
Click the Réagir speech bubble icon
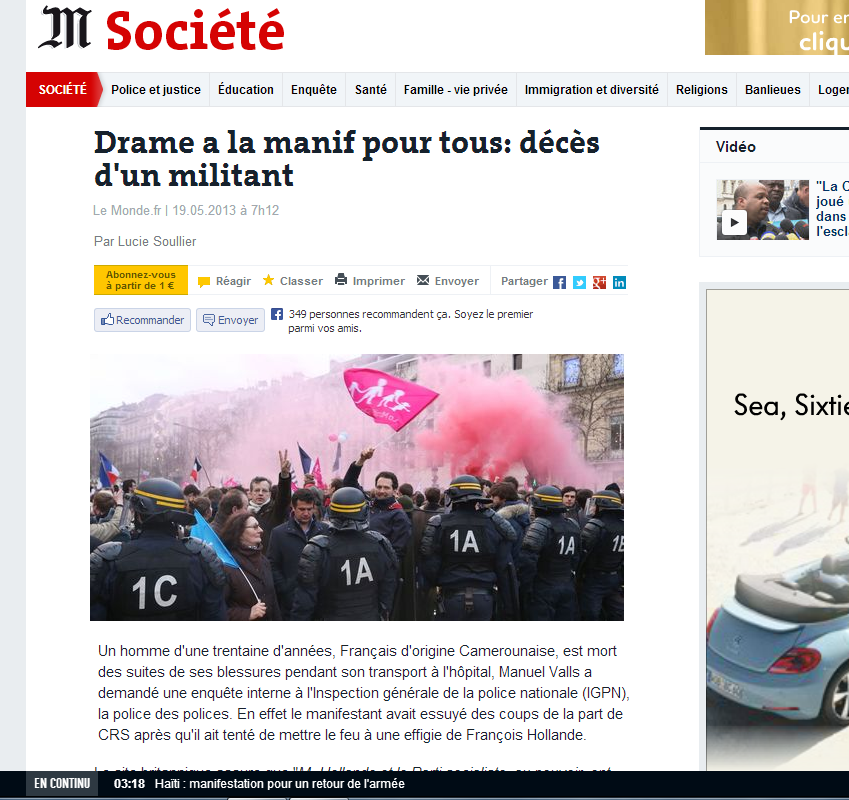click(204, 281)
